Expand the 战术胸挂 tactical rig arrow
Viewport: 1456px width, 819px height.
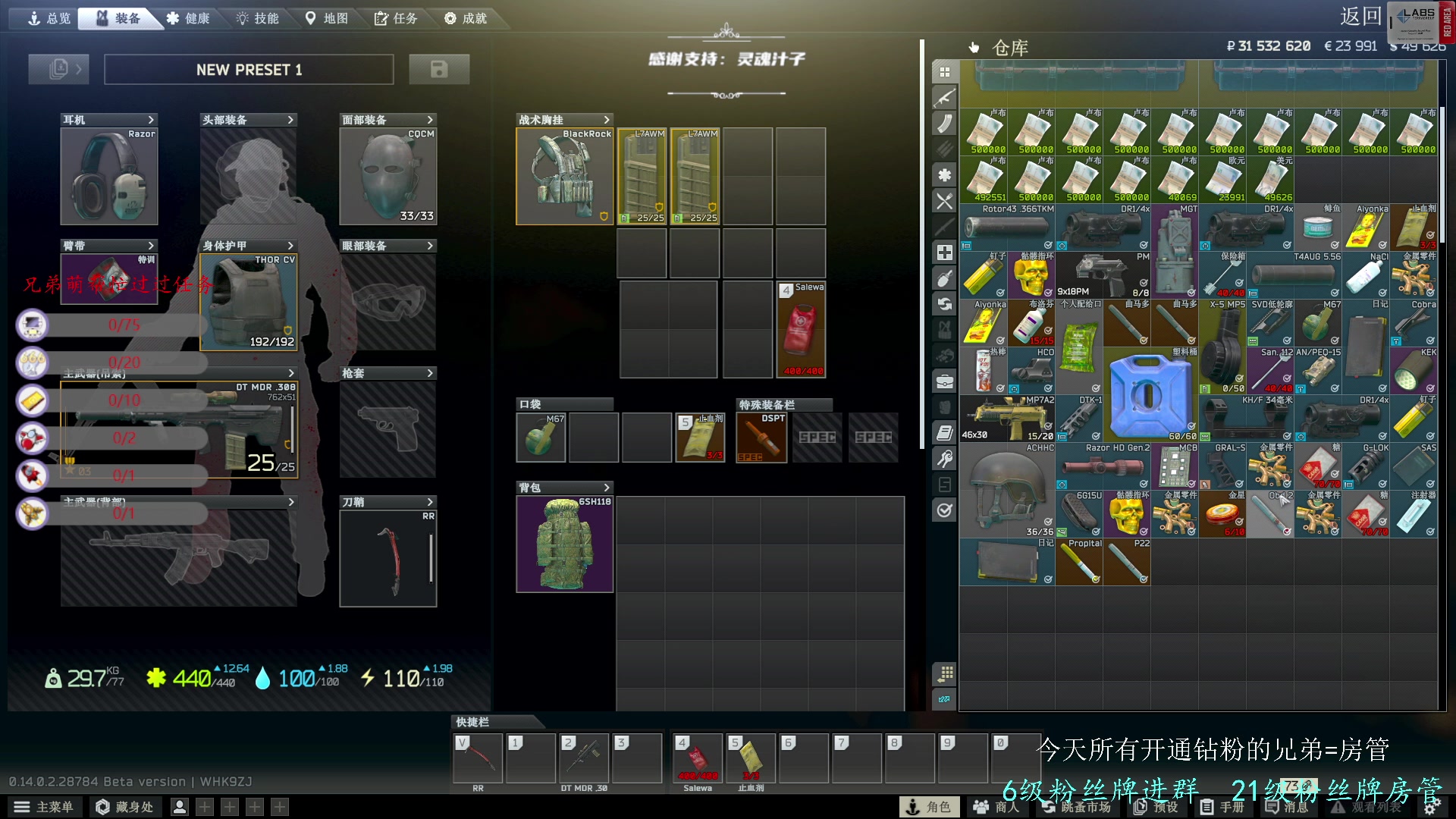(x=607, y=120)
